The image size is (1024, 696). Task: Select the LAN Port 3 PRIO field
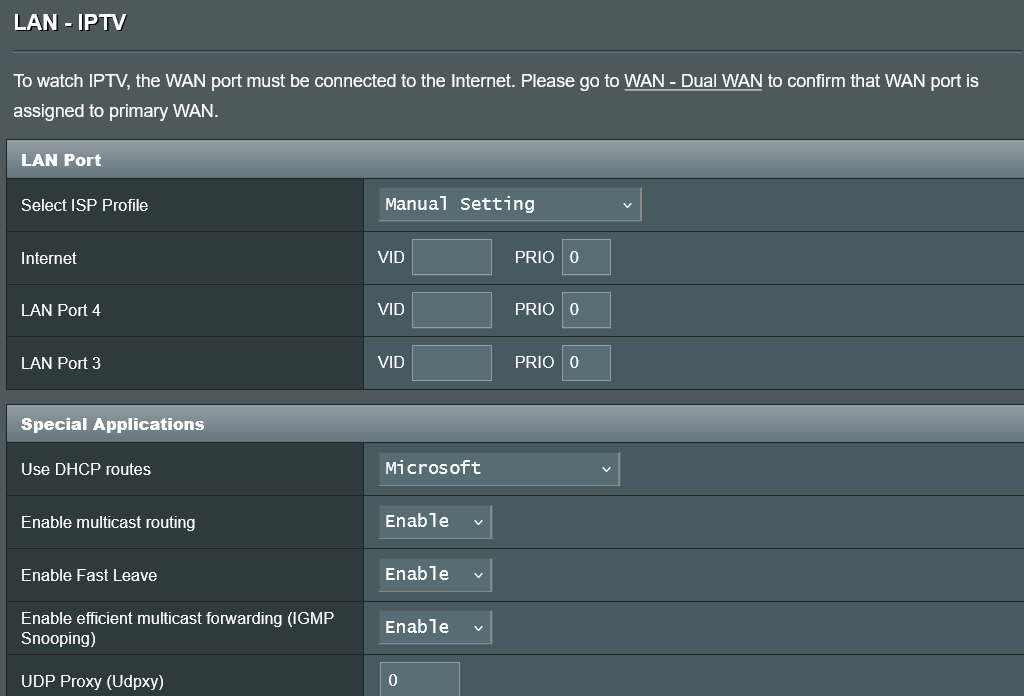point(585,363)
